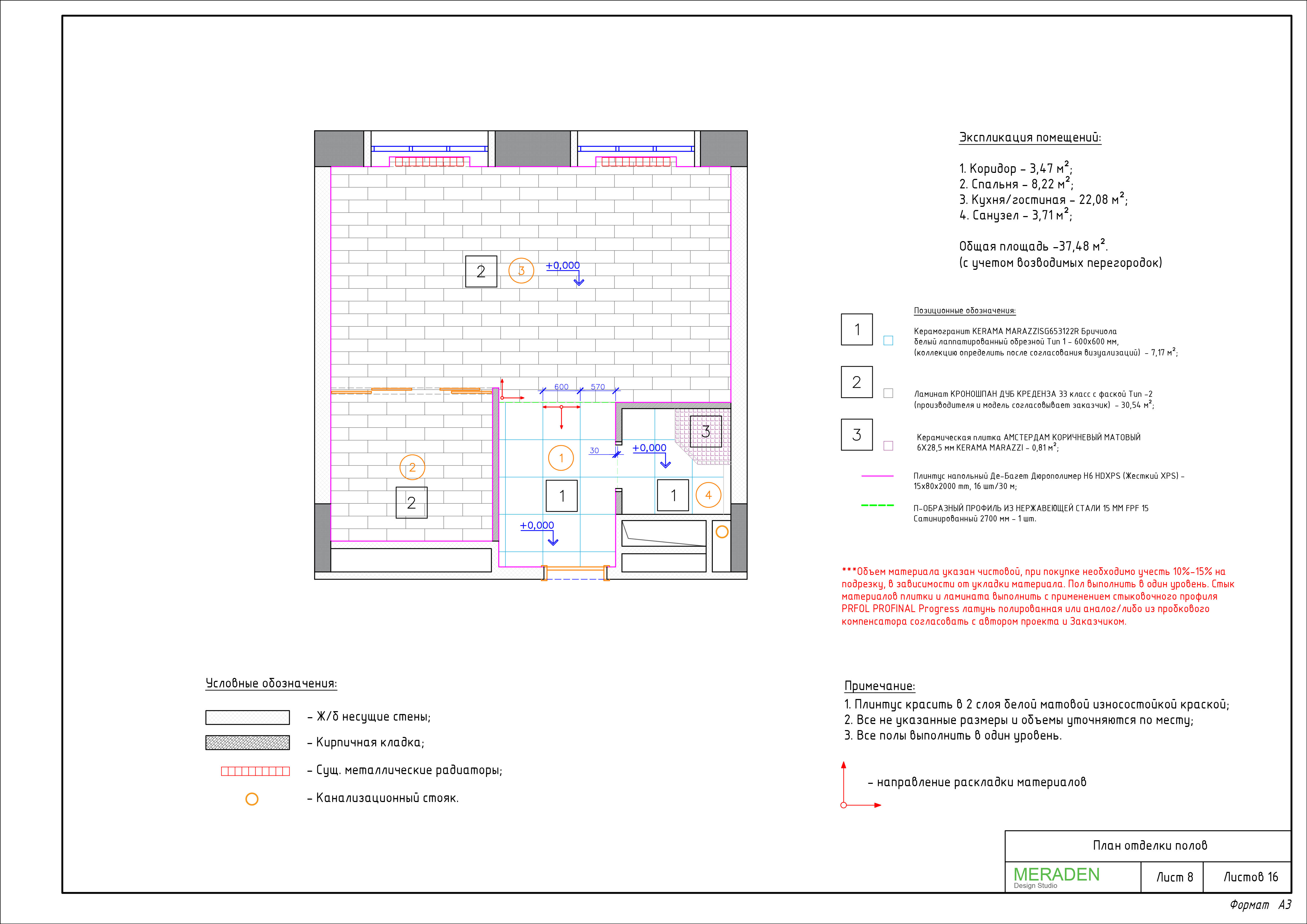
Task: Click the position box 1 in the legend
Action: pyautogui.click(x=857, y=329)
